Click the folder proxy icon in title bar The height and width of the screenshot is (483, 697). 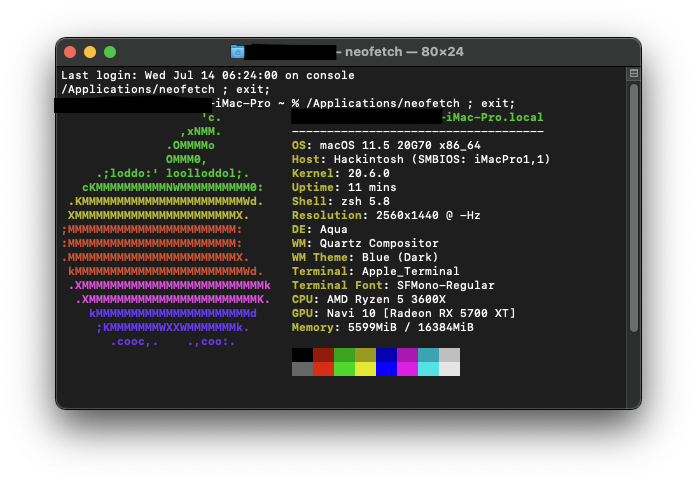[x=238, y=52]
